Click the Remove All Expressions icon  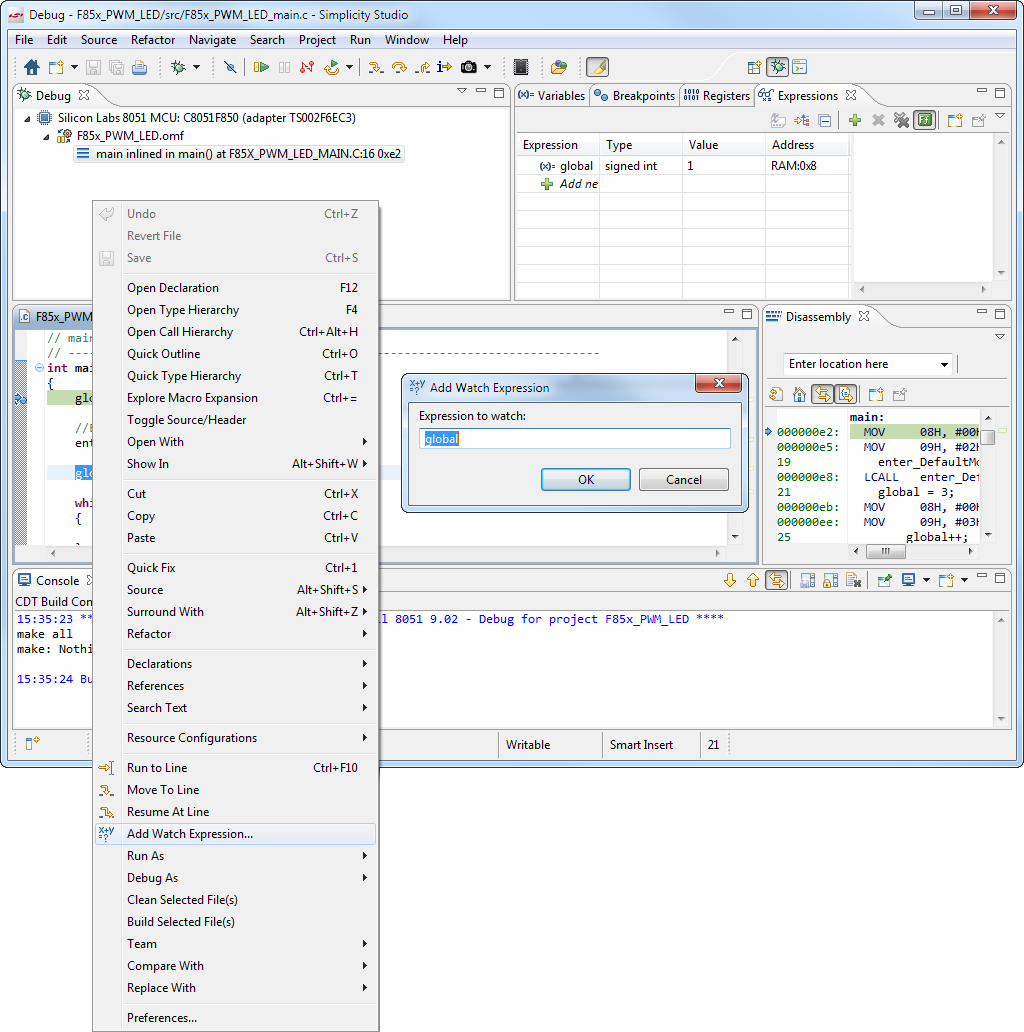tap(901, 120)
